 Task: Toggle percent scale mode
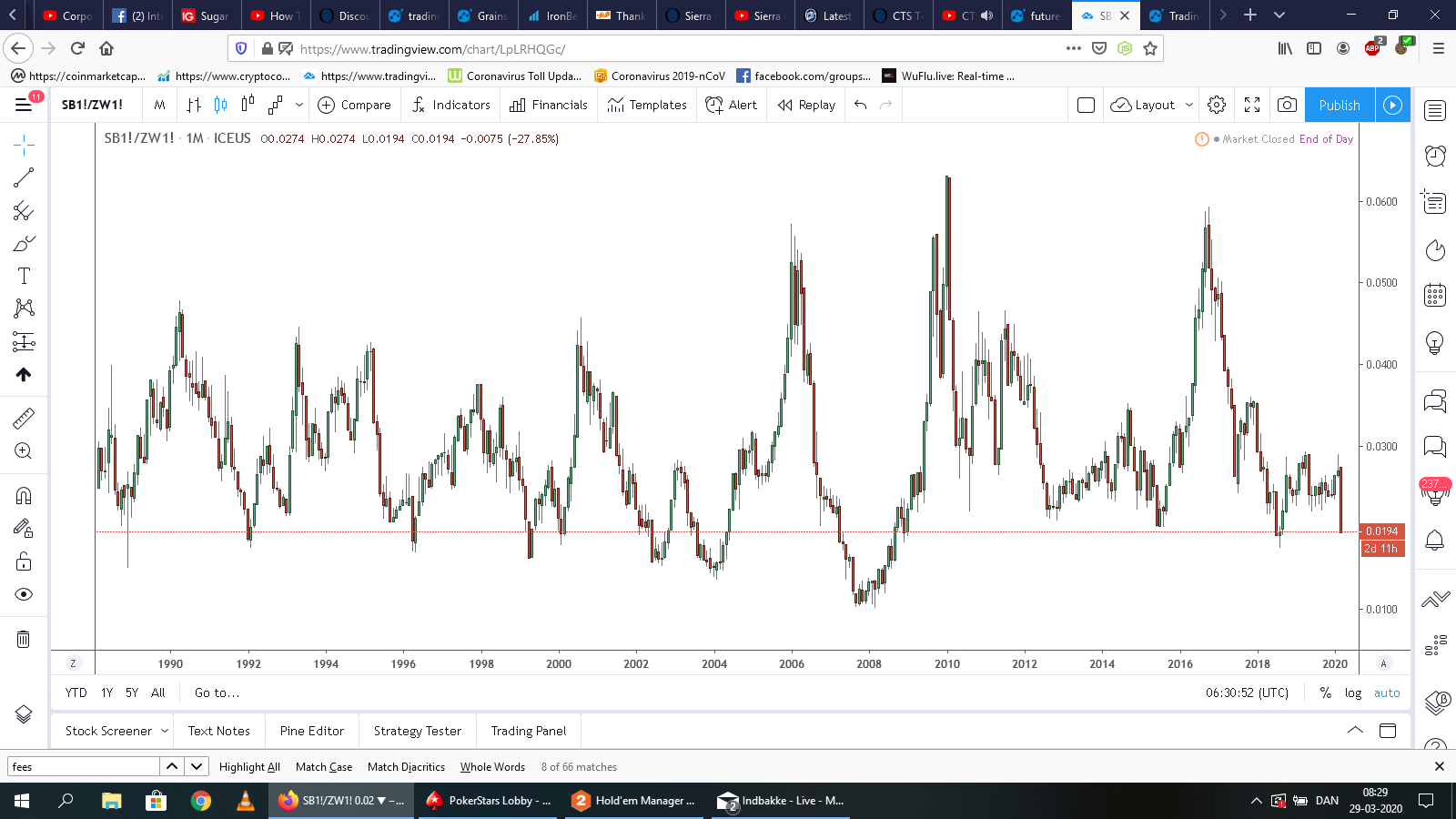1325,693
